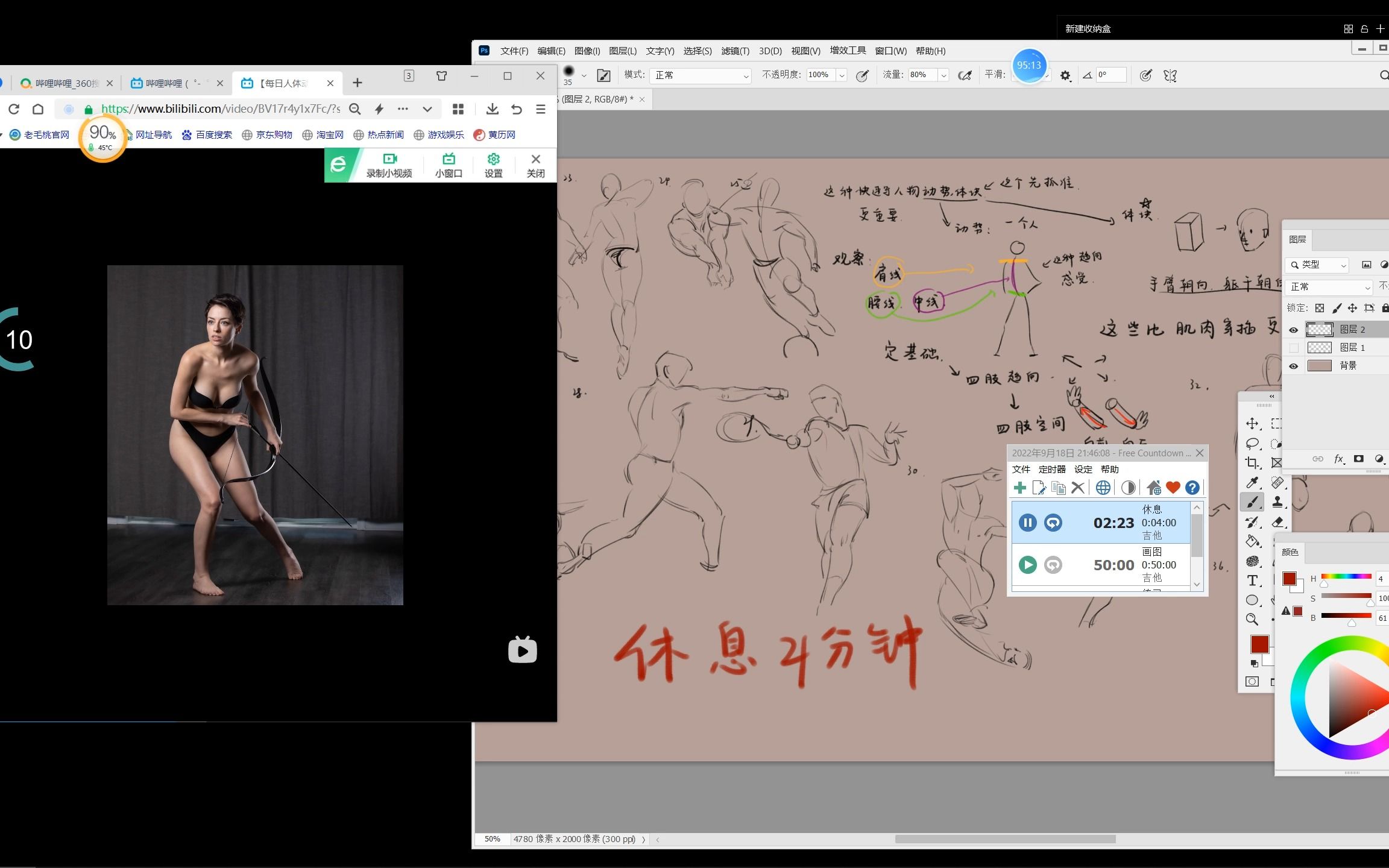Select the Paint Bucket tool
The height and width of the screenshot is (868, 1389).
(x=1252, y=541)
